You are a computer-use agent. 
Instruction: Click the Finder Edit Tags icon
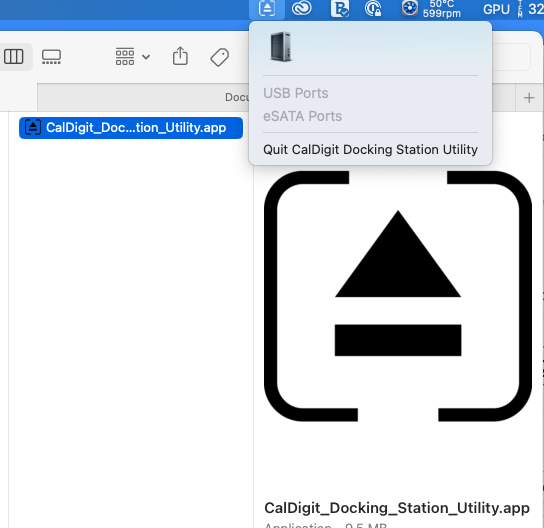(220, 57)
